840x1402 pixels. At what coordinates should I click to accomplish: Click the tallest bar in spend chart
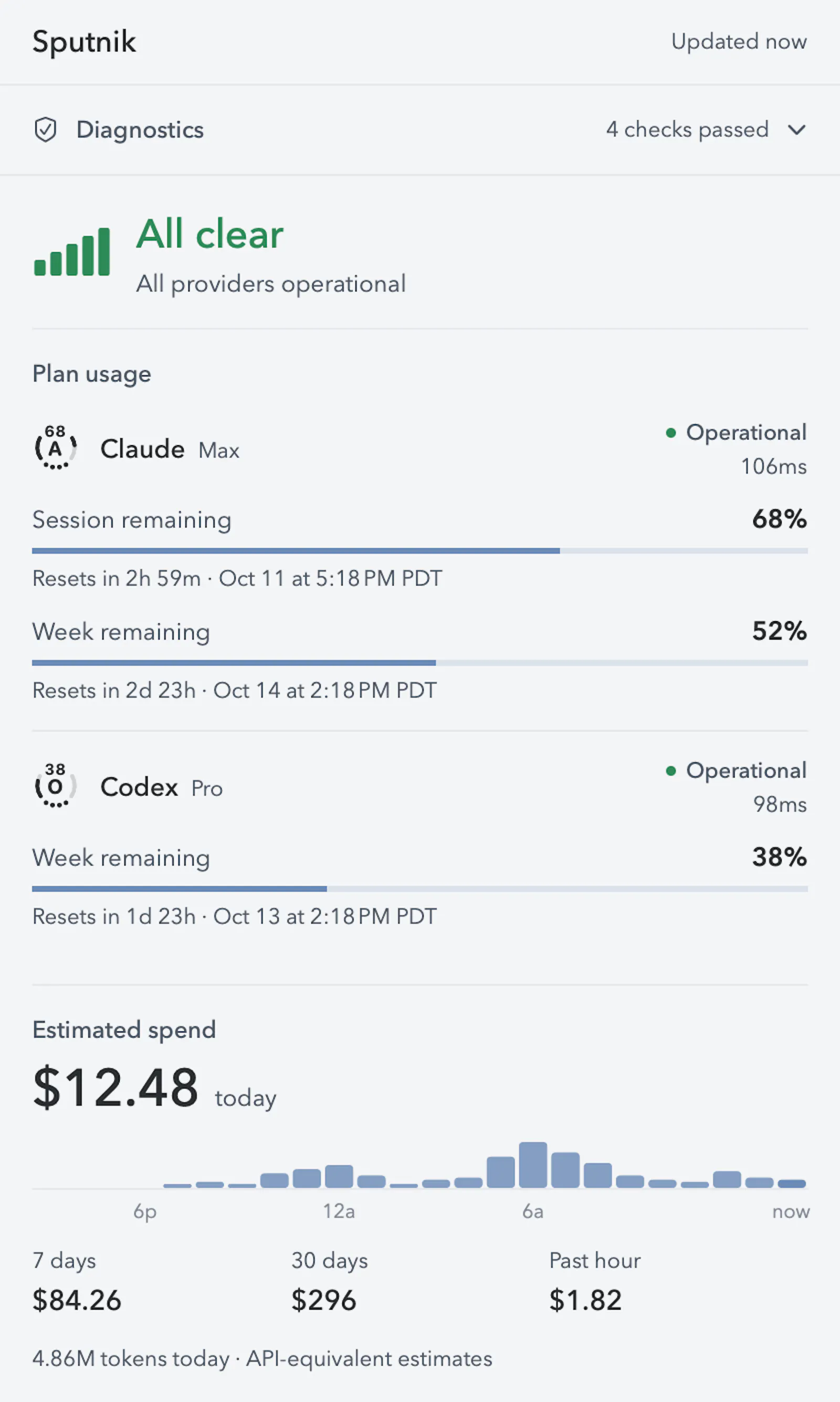pos(533,1165)
